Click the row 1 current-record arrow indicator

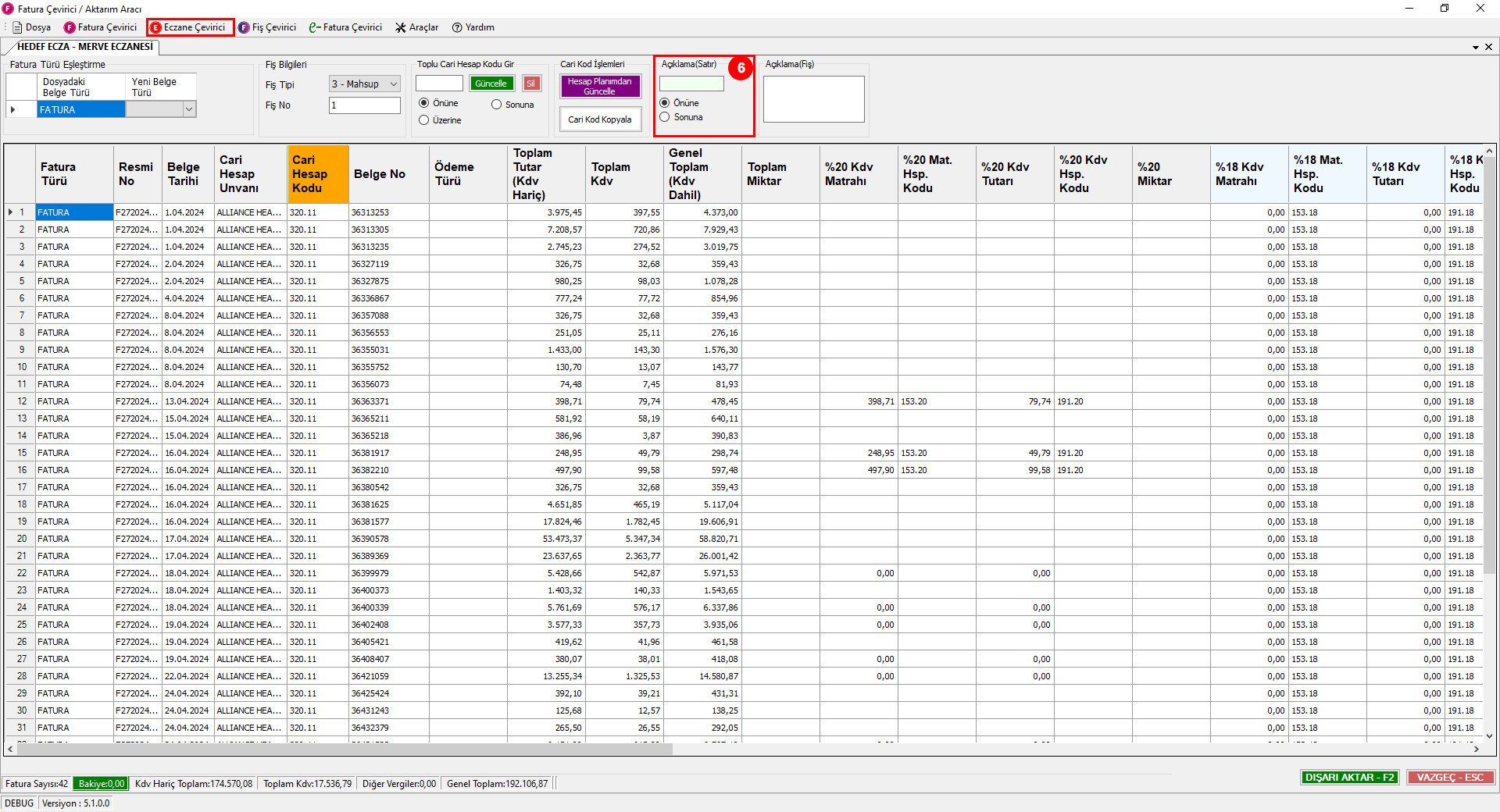11,212
